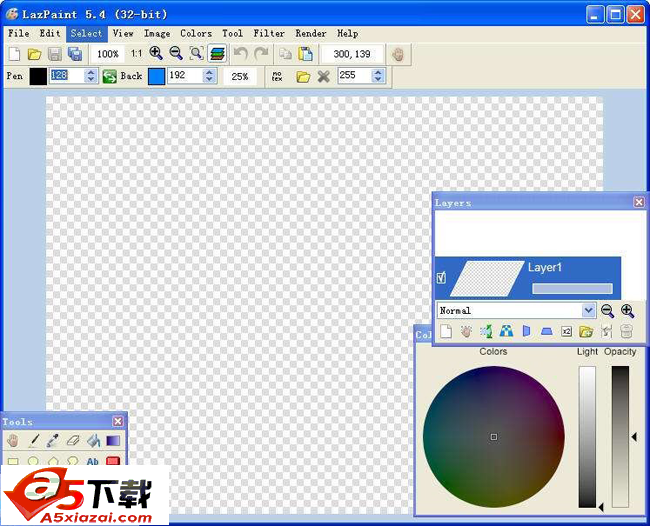Viewport: 650px width, 526px height.
Task: Remove texture with the gray X icon
Action: (x=324, y=76)
